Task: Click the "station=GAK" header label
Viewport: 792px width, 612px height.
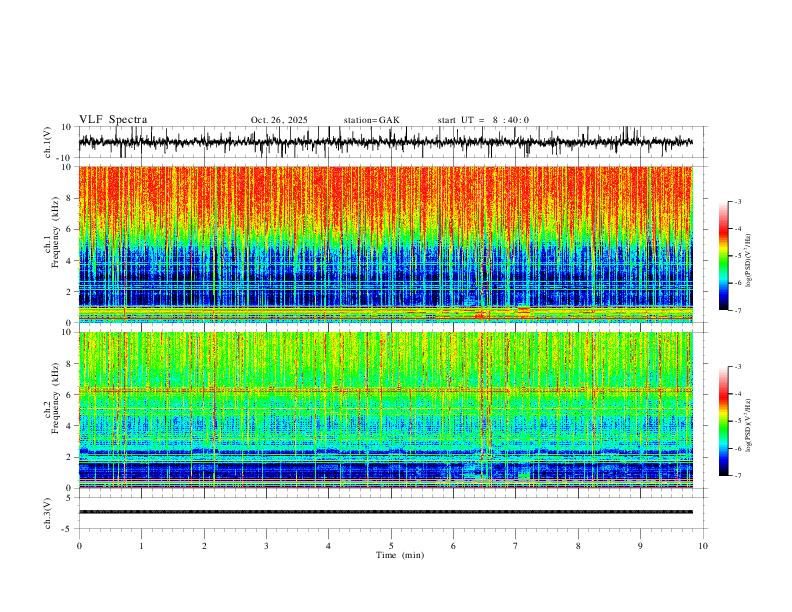Action: point(371,120)
